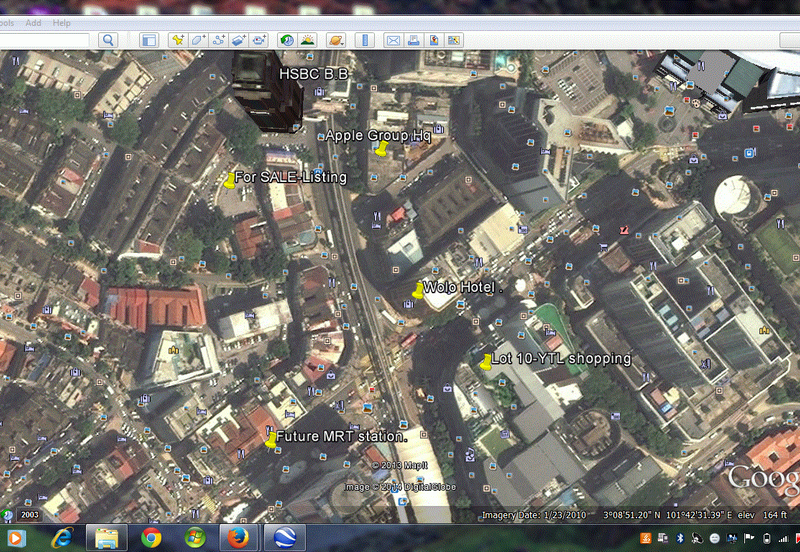This screenshot has width=800, height=552.
Task: Click the latitude 3°08'51.20" N readout
Action: coord(632,515)
